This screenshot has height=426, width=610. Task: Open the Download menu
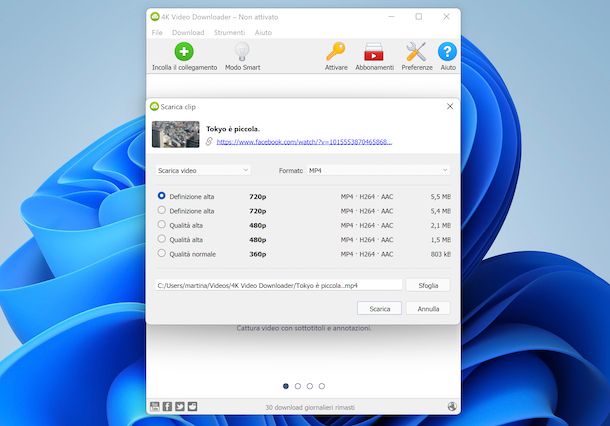pyautogui.click(x=188, y=32)
